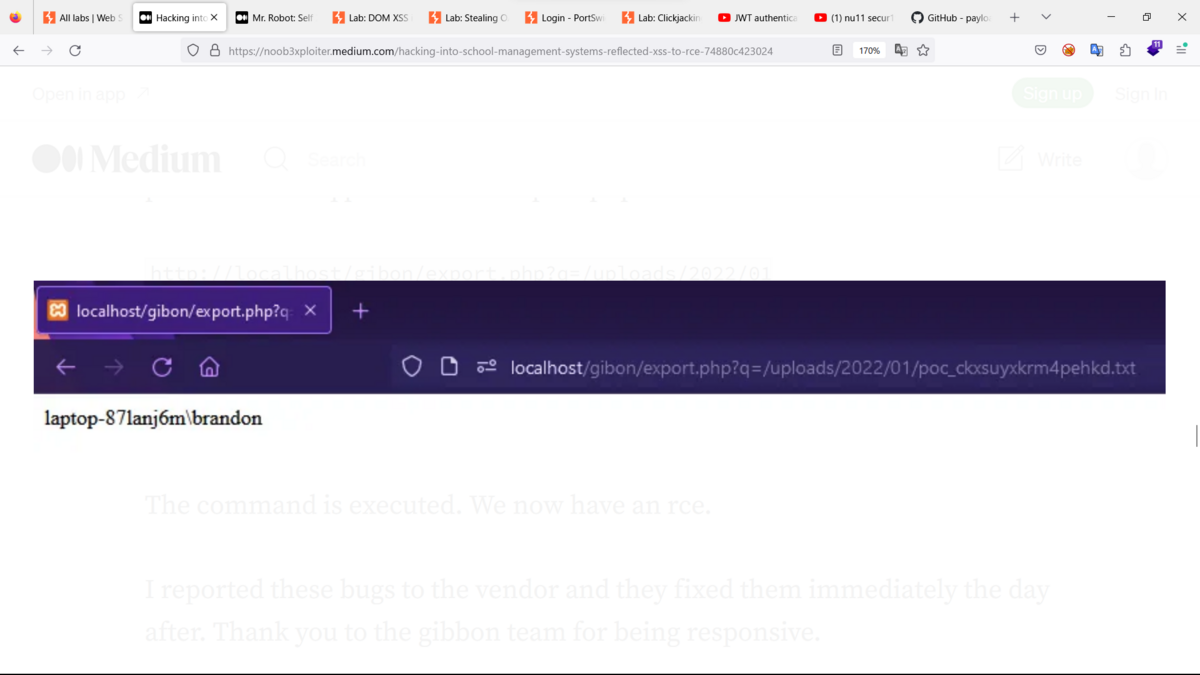Switch to the Lab: Clickjacking tab
The width and height of the screenshot is (1200, 675).
tap(660, 18)
